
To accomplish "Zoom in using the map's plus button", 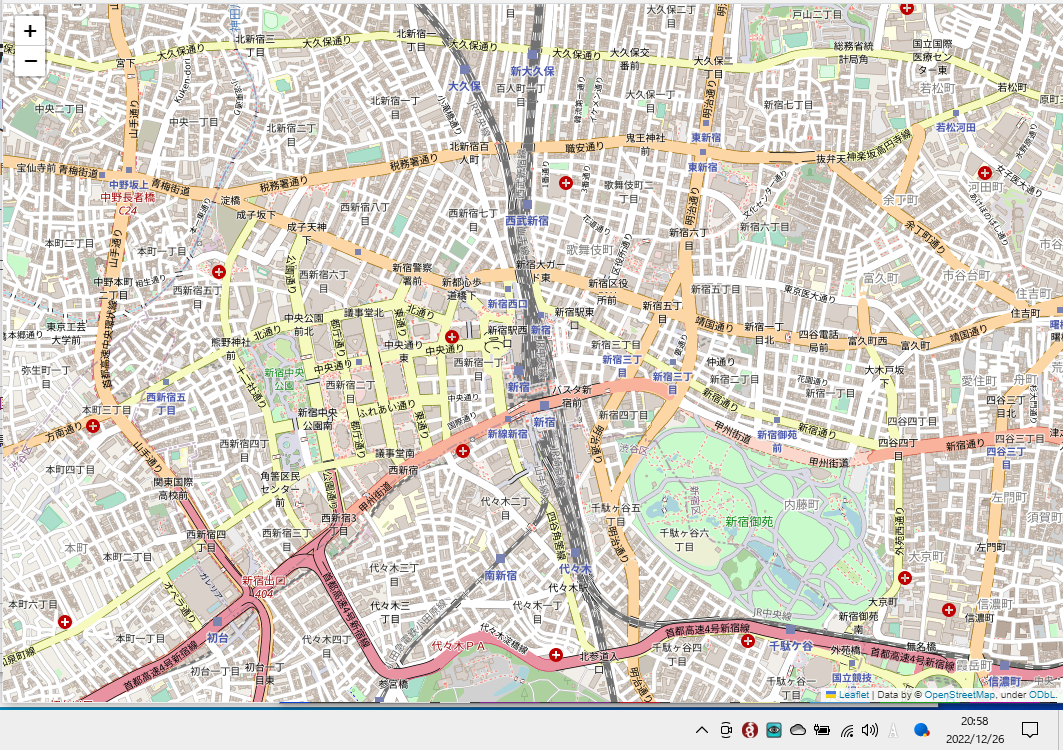I will pyautogui.click(x=29, y=30).
